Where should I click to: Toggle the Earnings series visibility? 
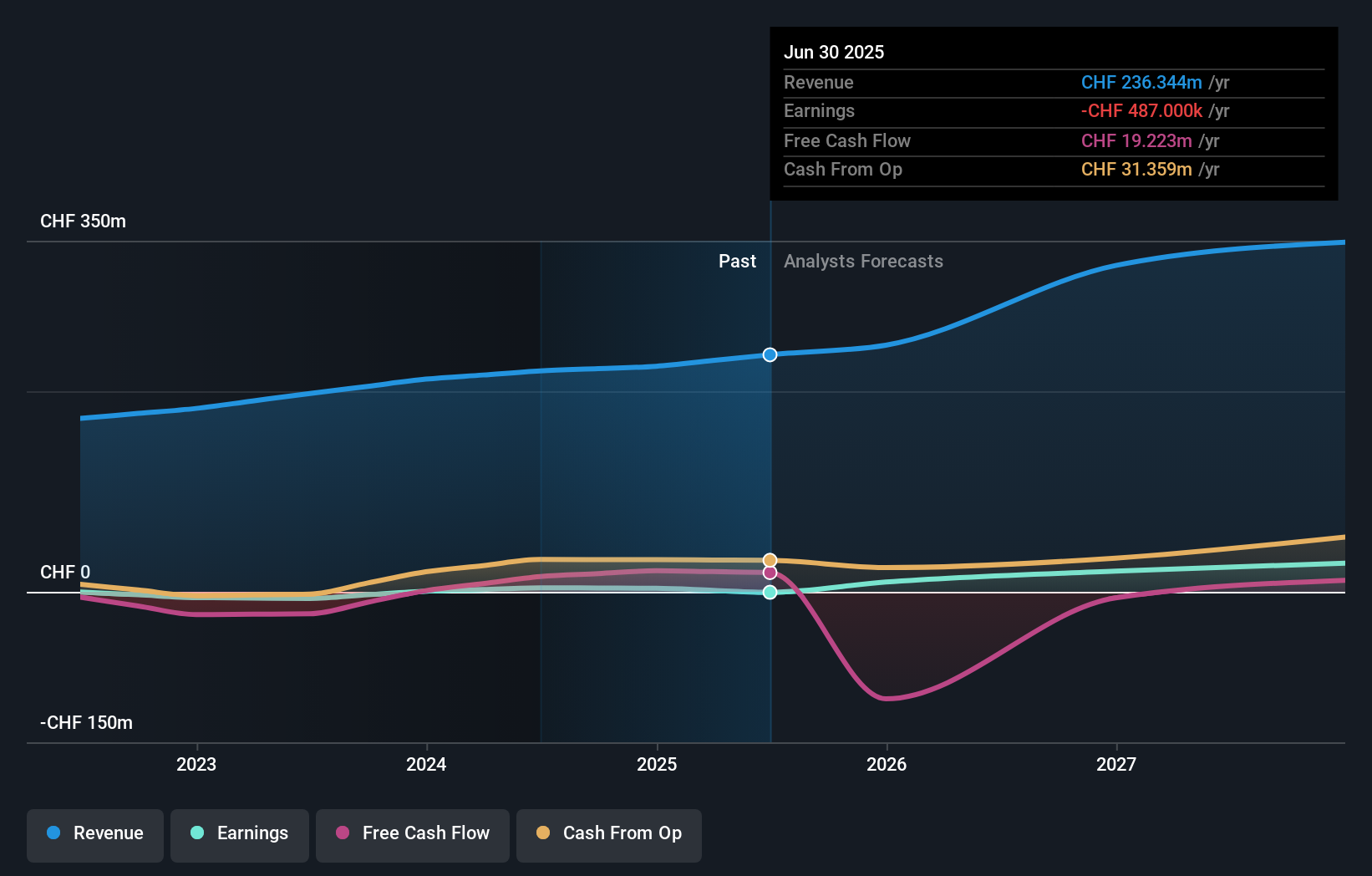(x=240, y=835)
